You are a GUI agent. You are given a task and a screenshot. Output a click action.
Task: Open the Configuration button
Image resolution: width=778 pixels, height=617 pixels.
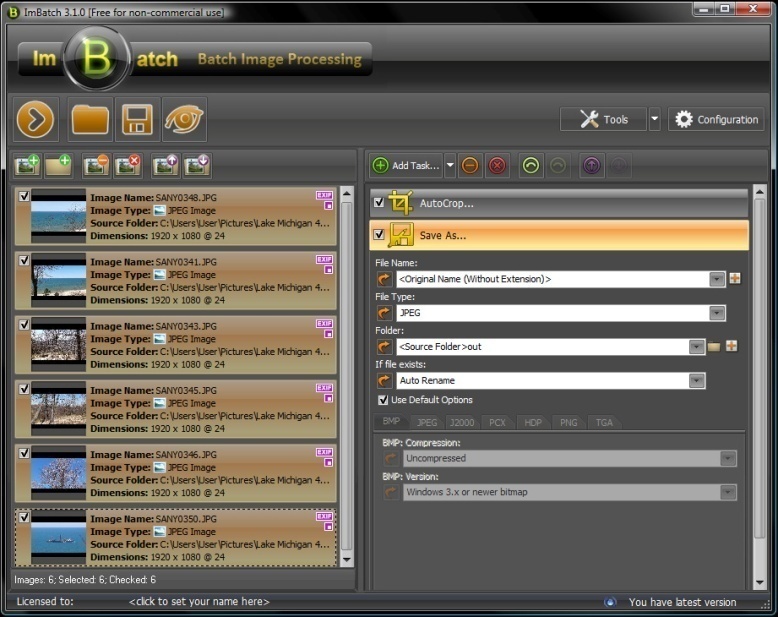716,120
